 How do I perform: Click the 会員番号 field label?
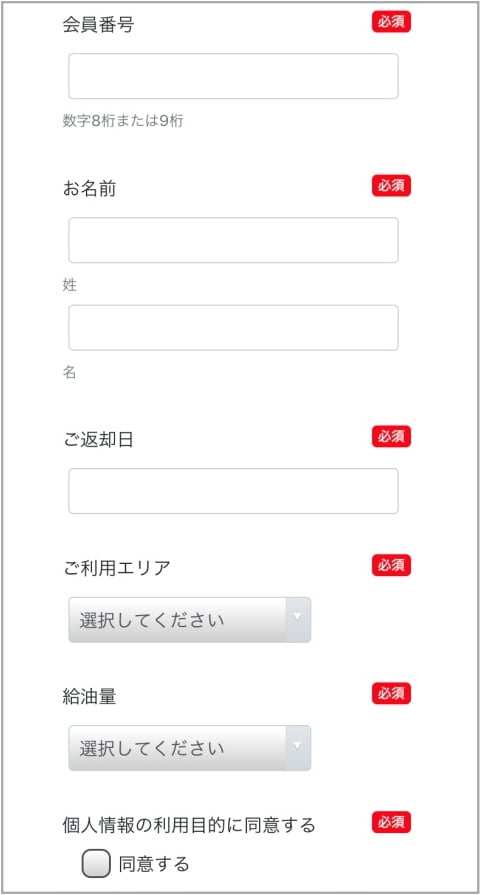(98, 25)
